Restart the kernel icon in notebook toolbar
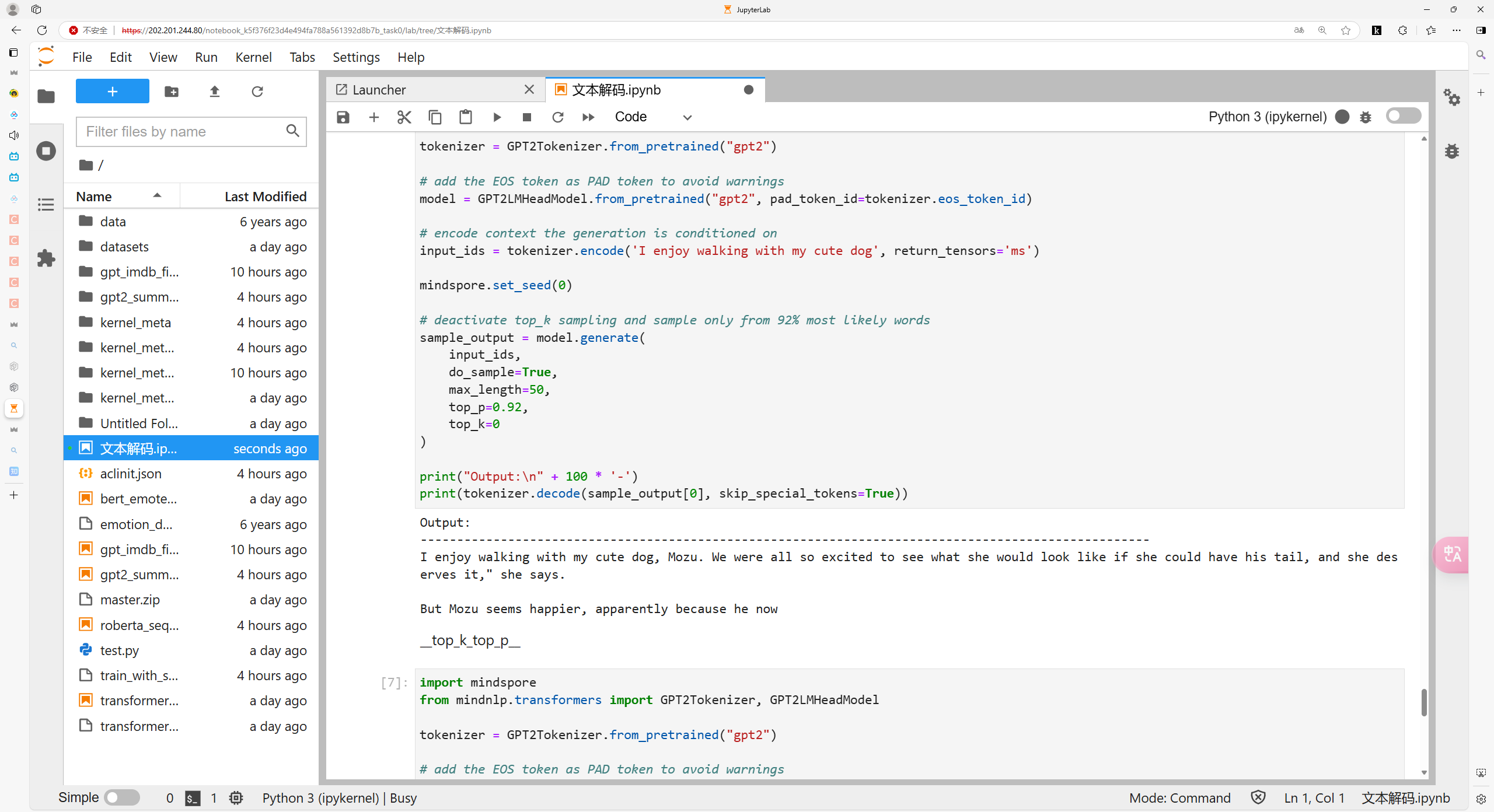 [x=558, y=117]
